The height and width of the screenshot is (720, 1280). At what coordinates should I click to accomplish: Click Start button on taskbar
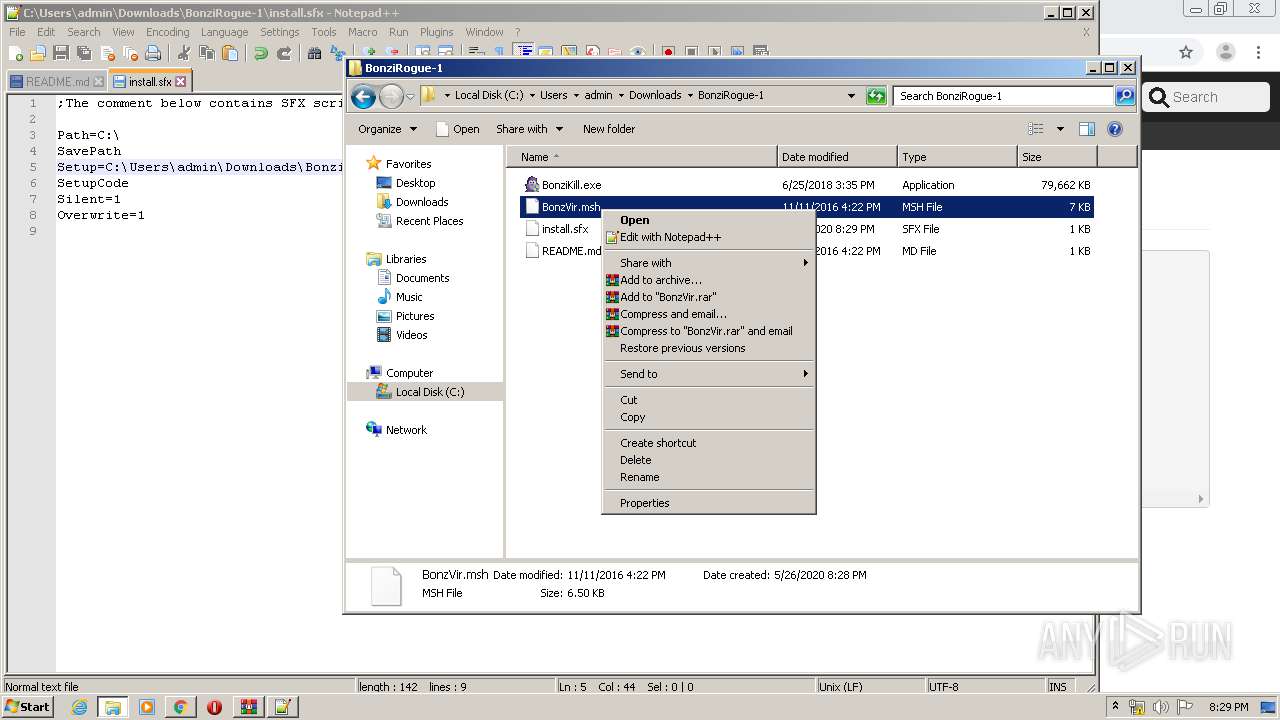click(28, 707)
